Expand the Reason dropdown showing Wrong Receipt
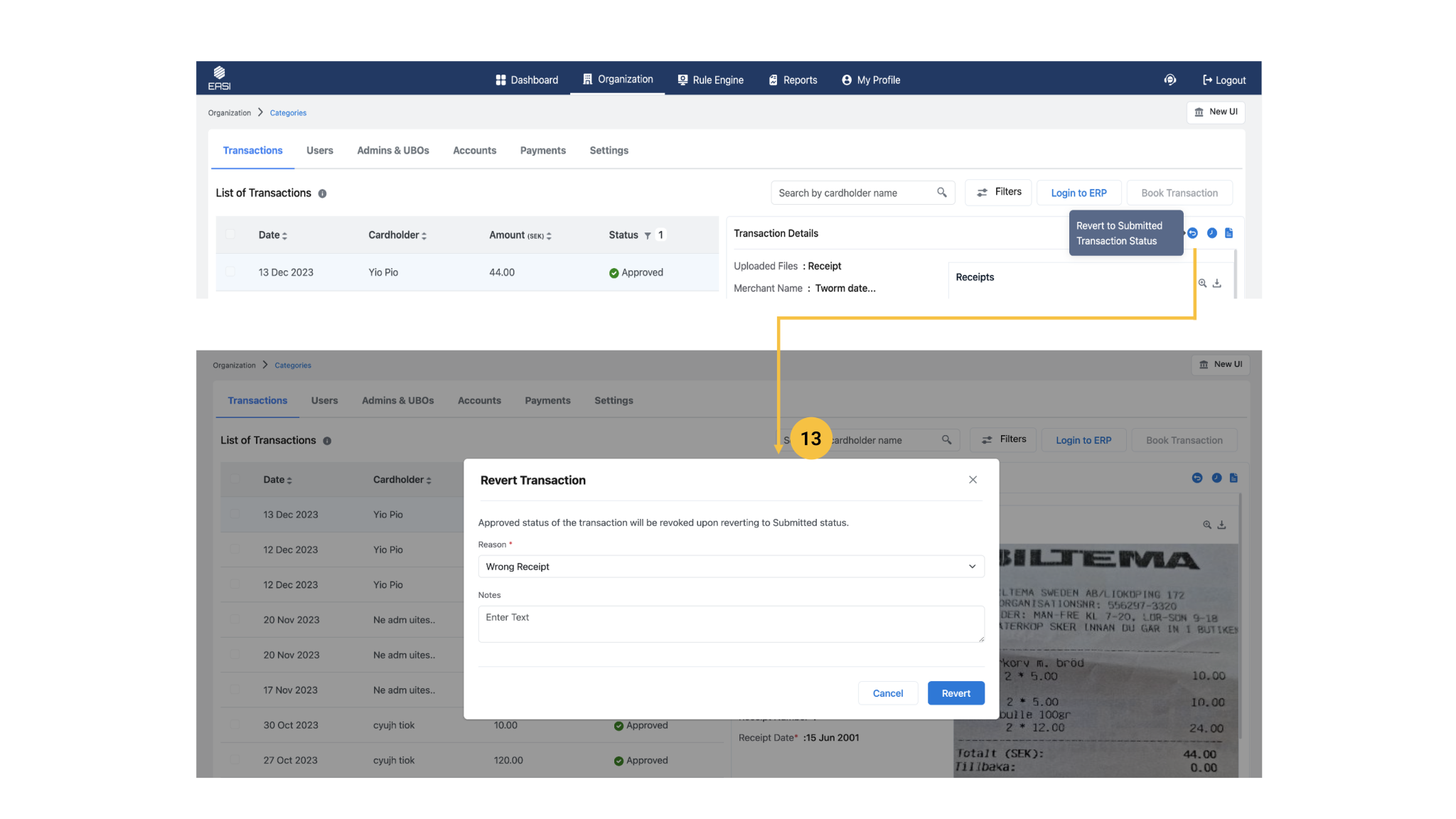Viewport: 1456px width, 819px height. [972, 567]
